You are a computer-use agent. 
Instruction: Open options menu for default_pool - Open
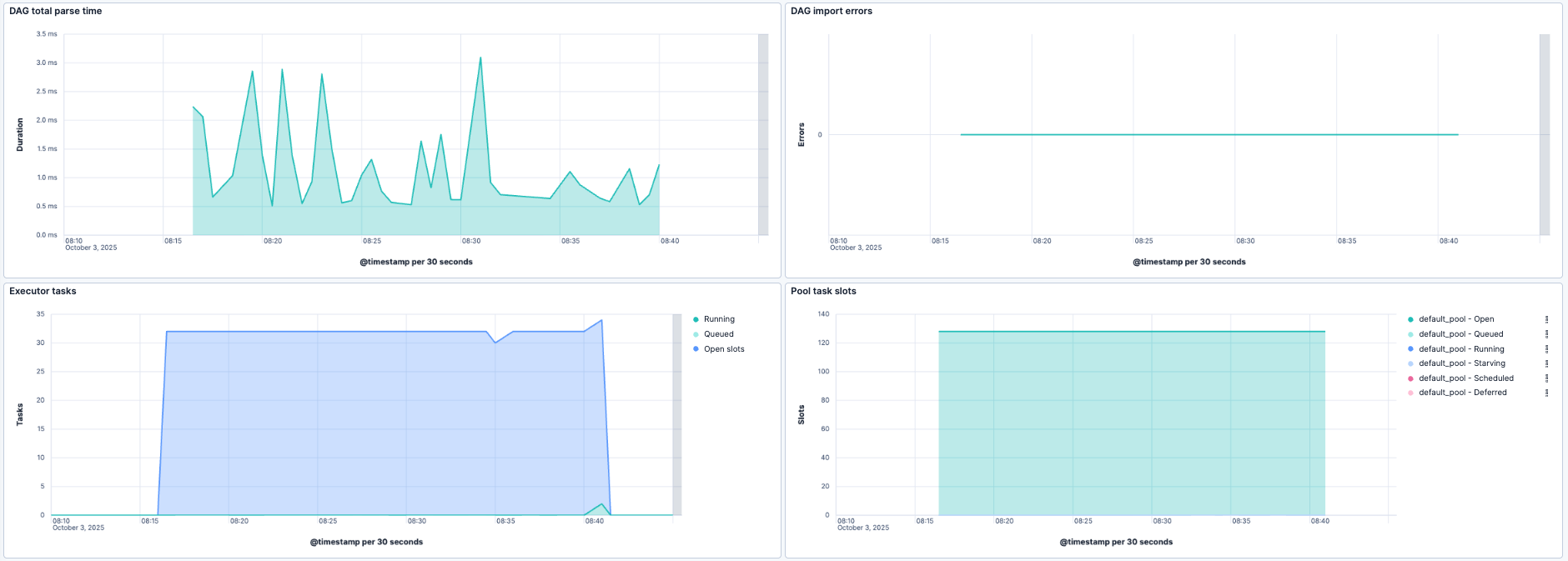tap(1546, 319)
